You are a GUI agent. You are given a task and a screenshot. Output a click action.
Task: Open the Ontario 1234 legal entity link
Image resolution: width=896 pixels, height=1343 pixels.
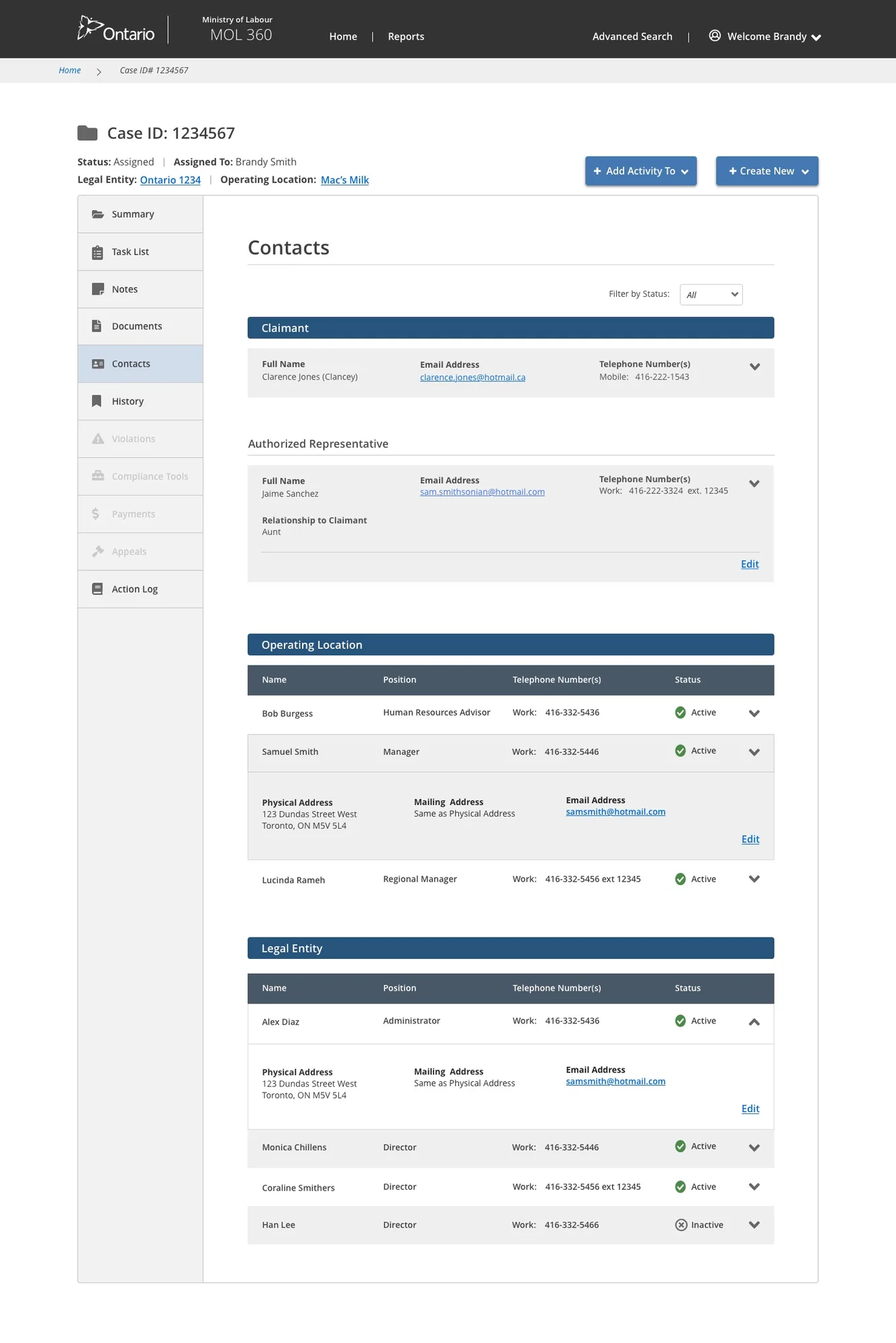tap(170, 180)
